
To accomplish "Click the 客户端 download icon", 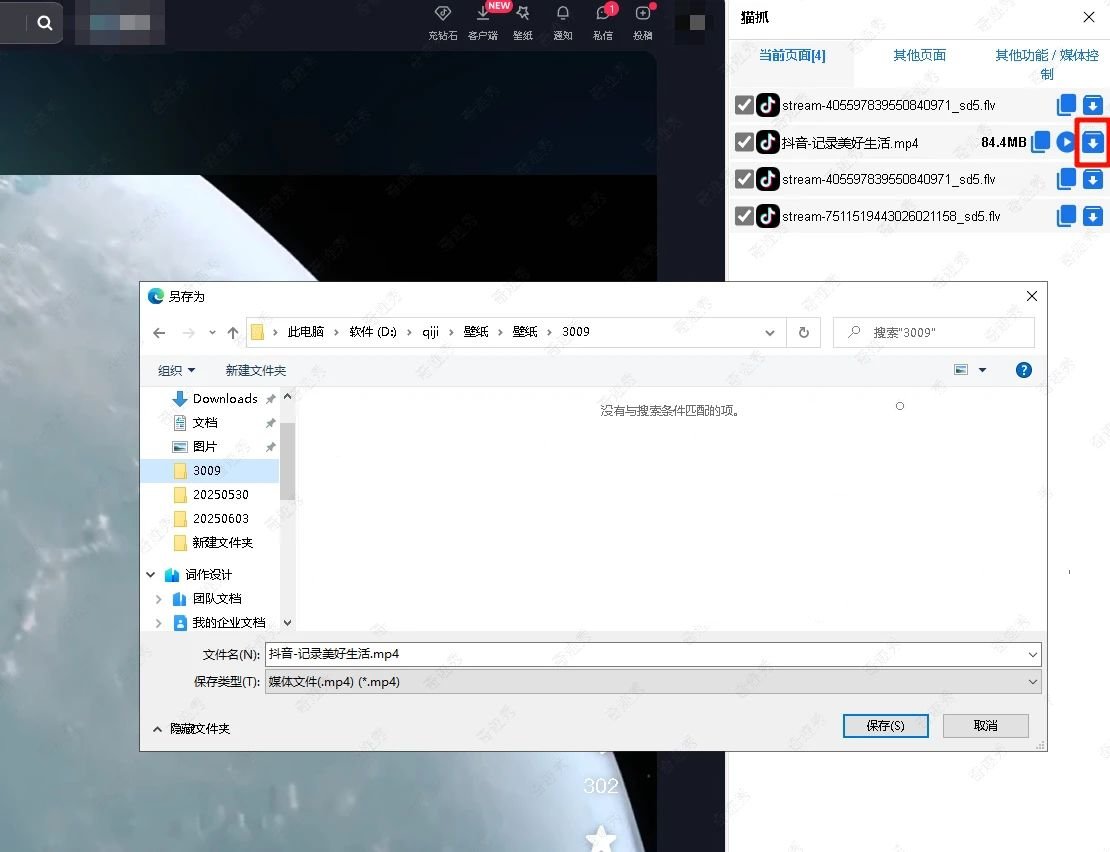I will 483,18.
